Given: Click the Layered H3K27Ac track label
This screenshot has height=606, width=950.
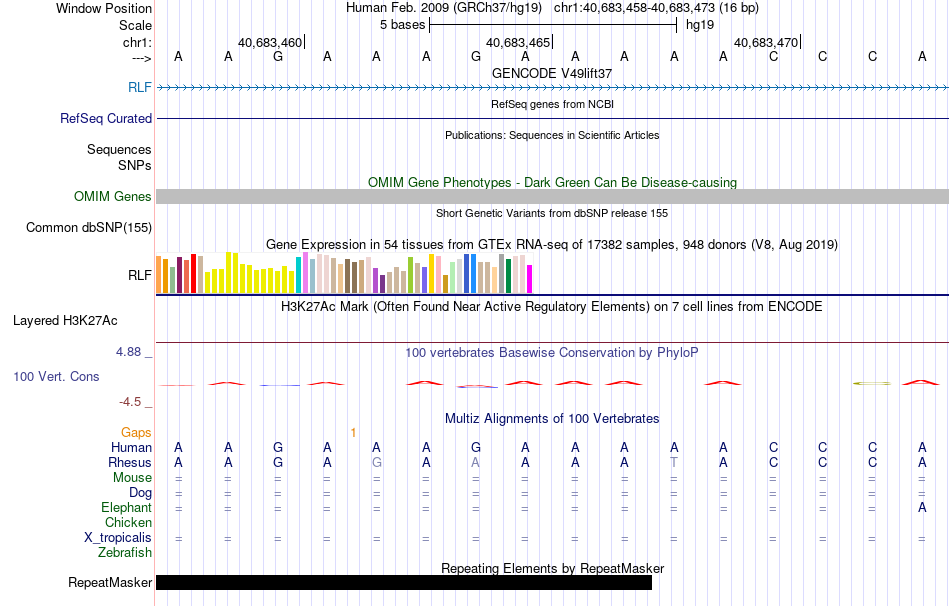Looking at the screenshot, I should pyautogui.click(x=65, y=321).
